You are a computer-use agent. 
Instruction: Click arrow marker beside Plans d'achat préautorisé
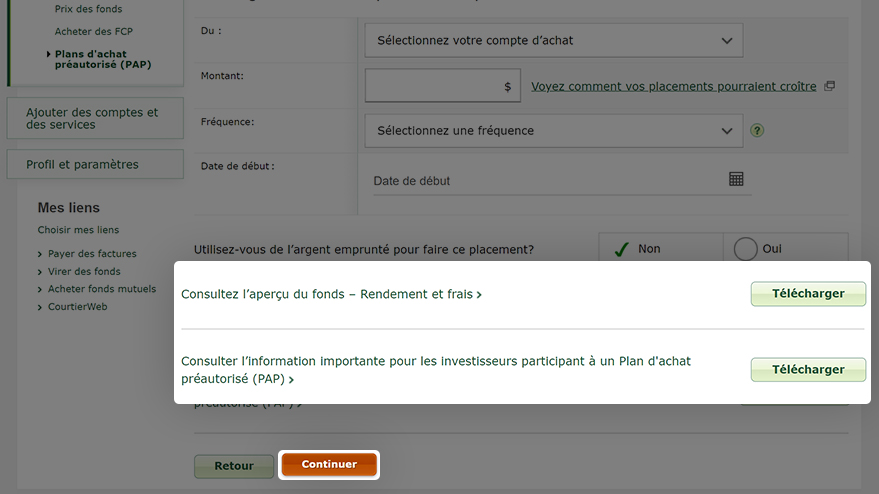[49, 54]
